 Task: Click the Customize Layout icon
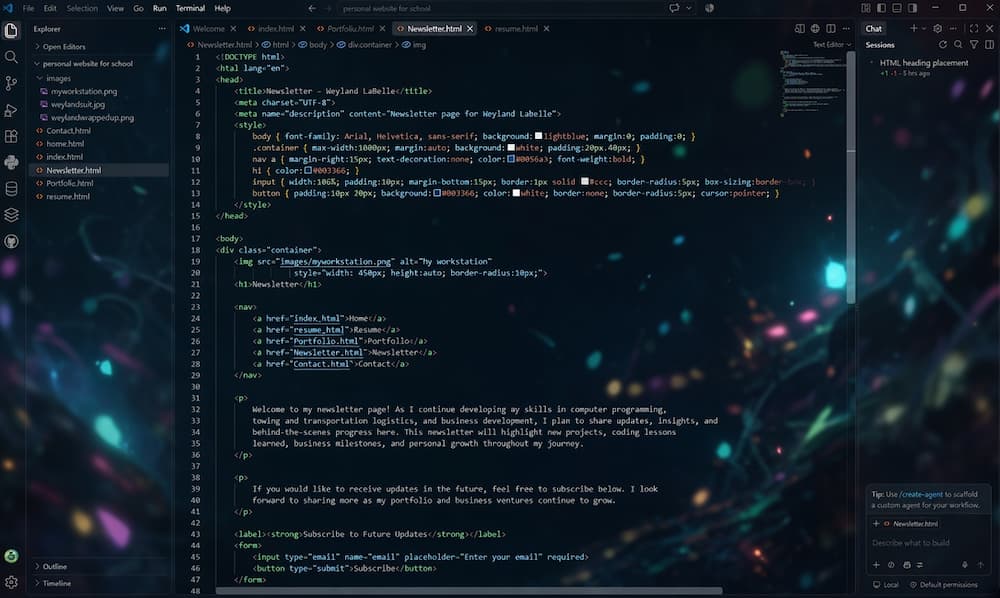tap(865, 8)
